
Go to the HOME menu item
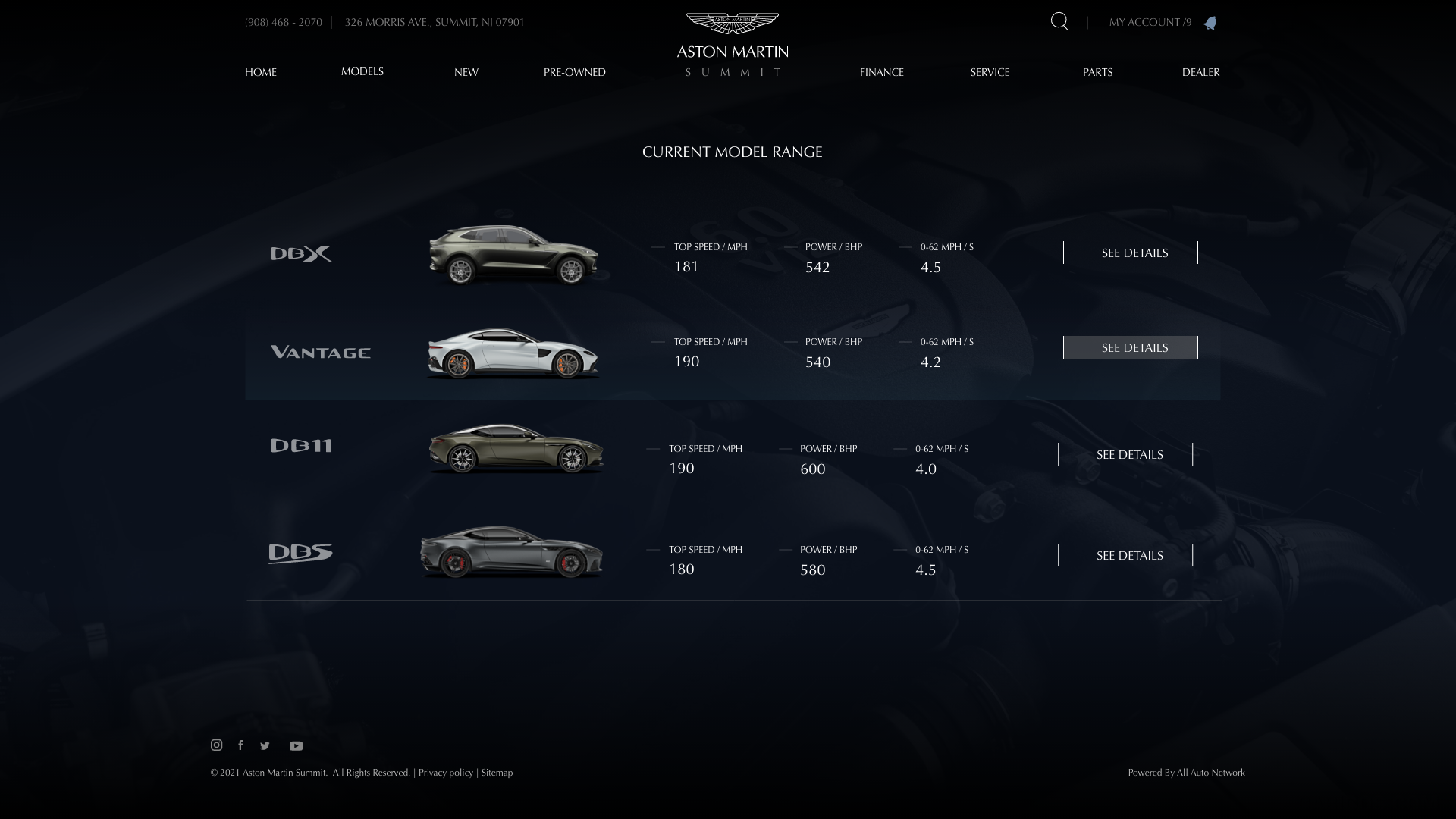click(261, 72)
